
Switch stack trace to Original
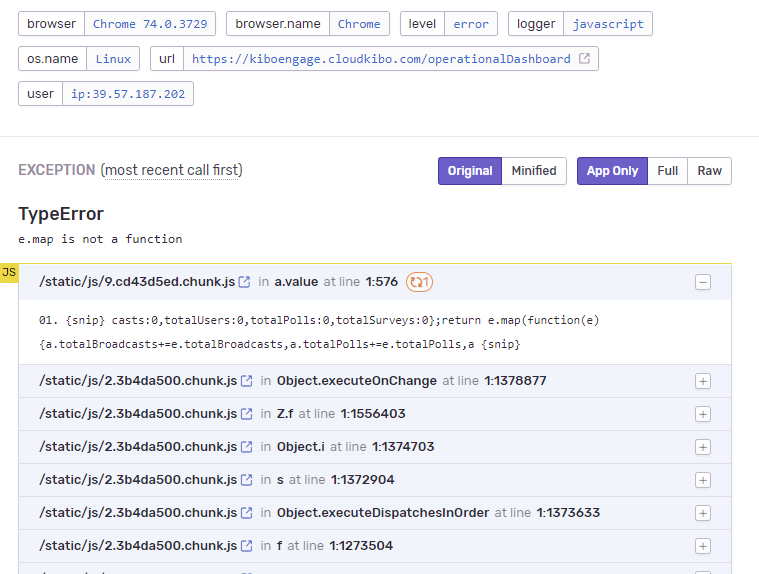[x=470, y=171]
